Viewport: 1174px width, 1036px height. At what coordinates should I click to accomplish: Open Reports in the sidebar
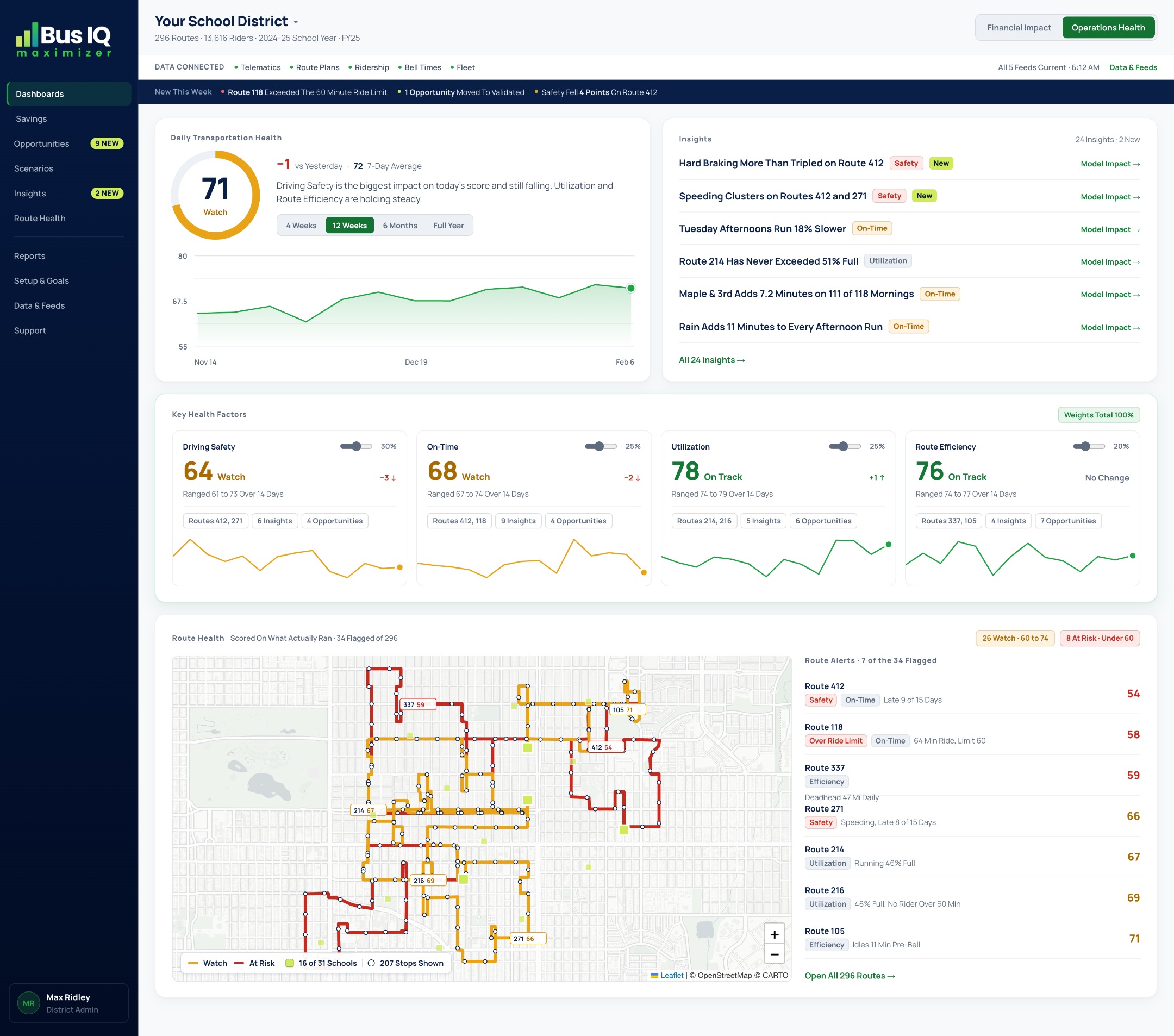click(69, 255)
